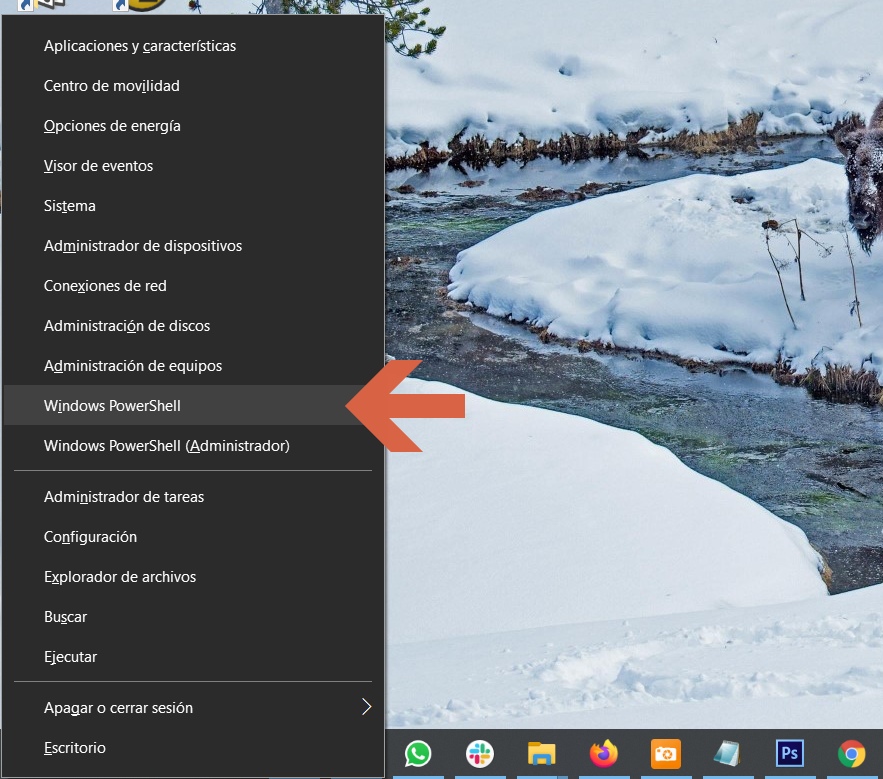Open the orange camera app icon
Image resolution: width=883 pixels, height=779 pixels.
click(x=666, y=754)
